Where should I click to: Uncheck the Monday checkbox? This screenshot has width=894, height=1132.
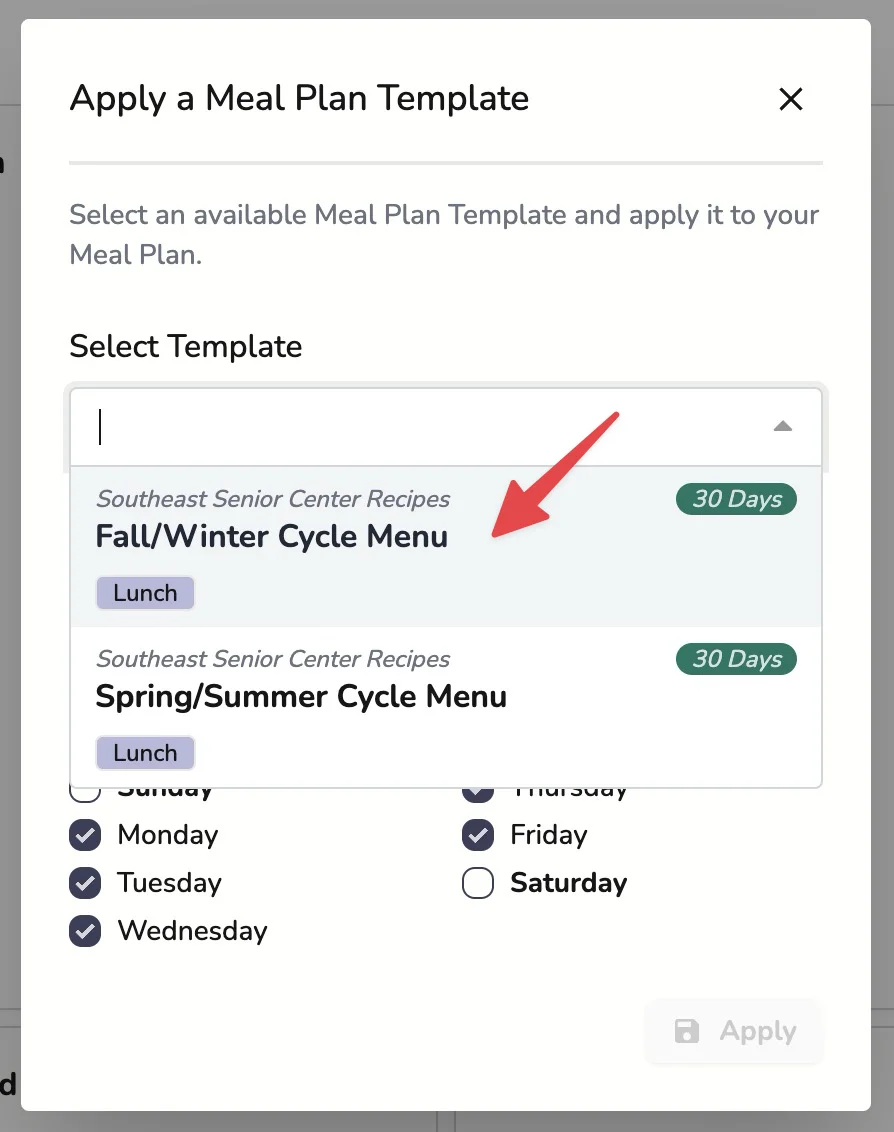click(x=85, y=835)
